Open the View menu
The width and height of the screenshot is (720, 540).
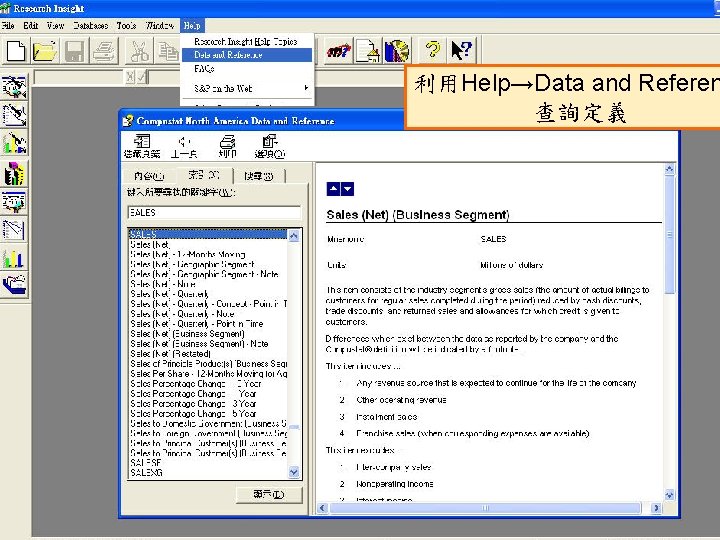(55, 26)
